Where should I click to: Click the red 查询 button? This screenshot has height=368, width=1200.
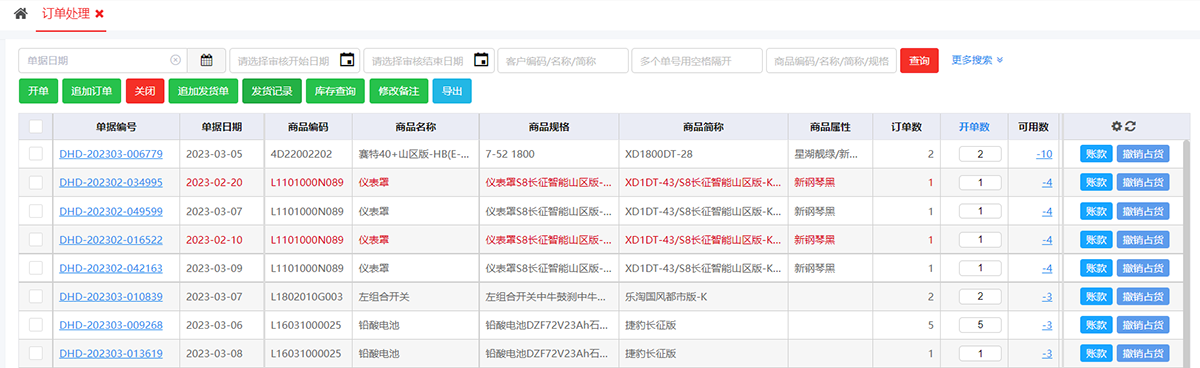pos(919,60)
